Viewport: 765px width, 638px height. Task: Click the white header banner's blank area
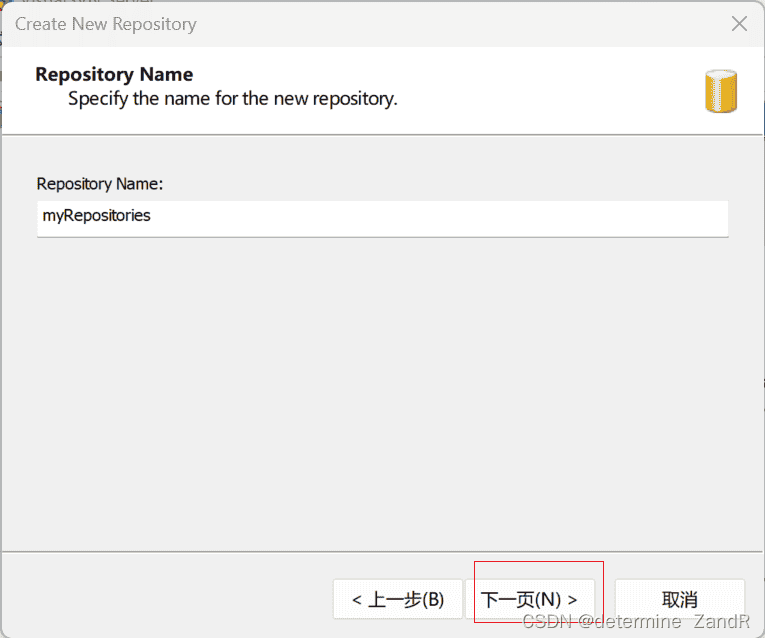pyautogui.click(x=550, y=90)
